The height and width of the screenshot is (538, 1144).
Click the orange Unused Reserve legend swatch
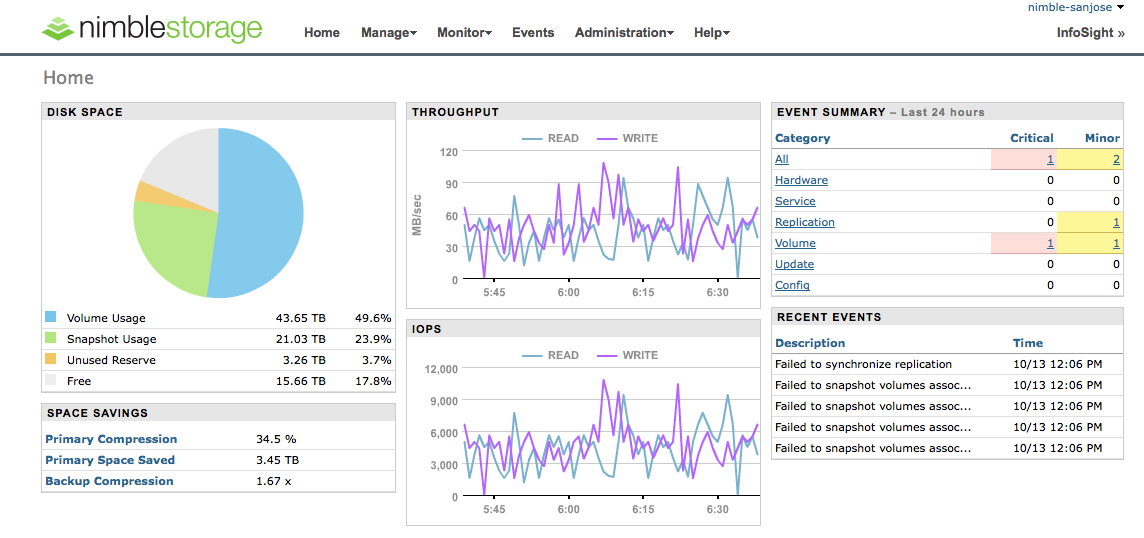[x=51, y=360]
